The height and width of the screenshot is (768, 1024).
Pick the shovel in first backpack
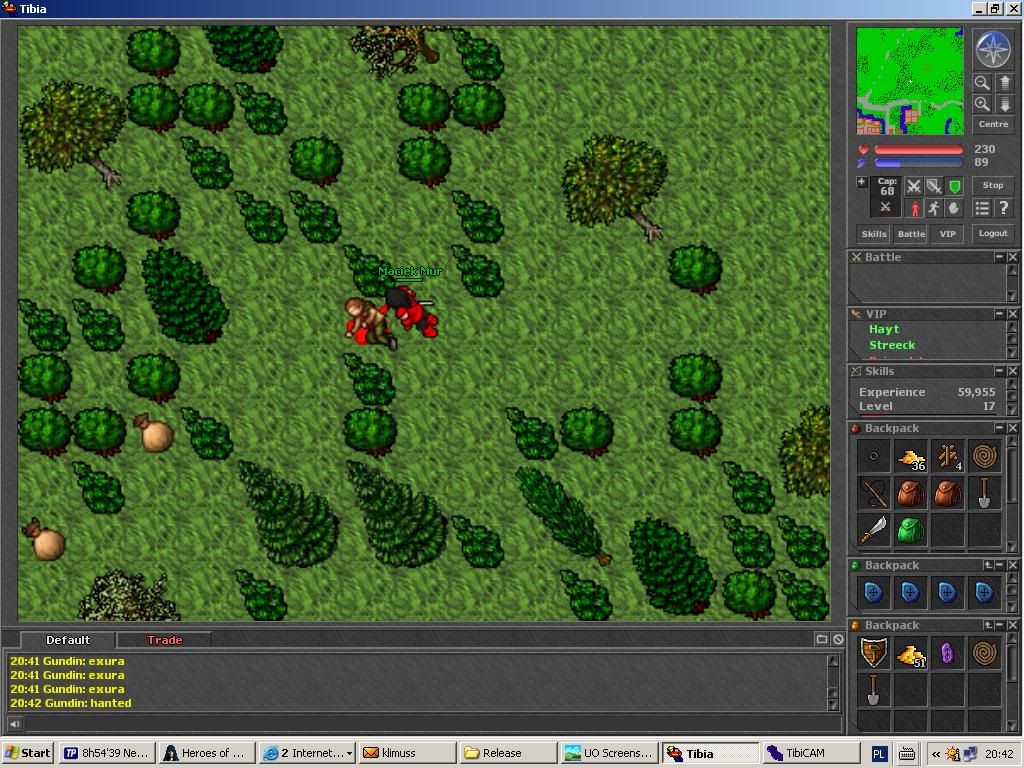984,494
